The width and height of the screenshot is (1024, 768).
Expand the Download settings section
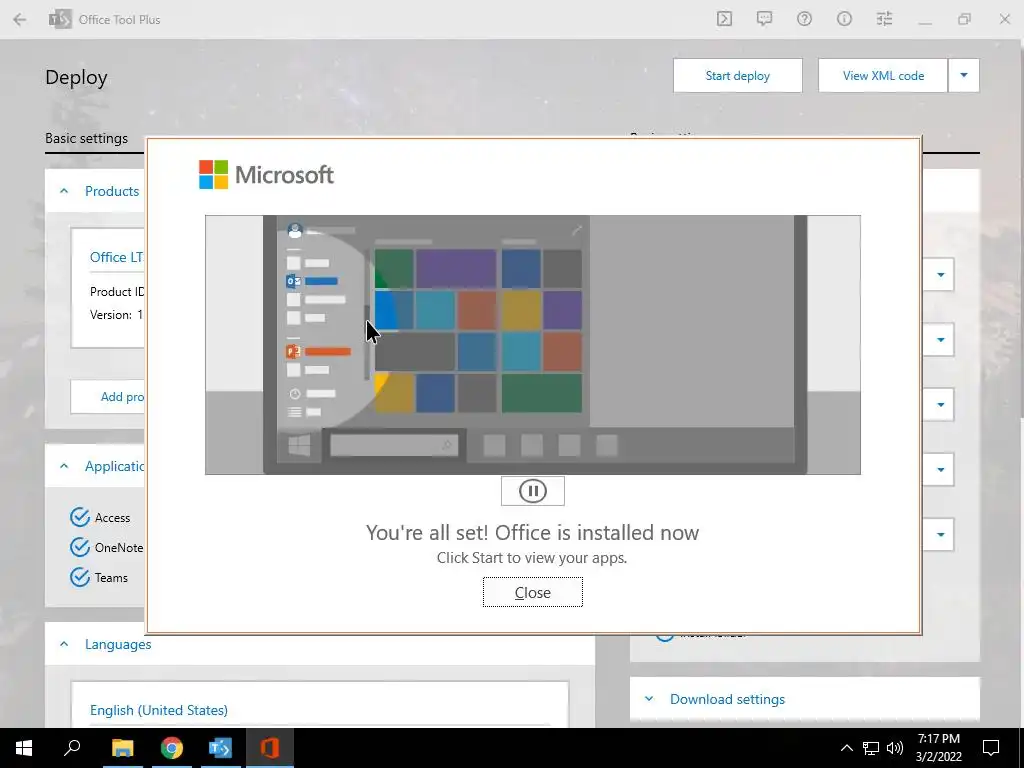click(648, 699)
